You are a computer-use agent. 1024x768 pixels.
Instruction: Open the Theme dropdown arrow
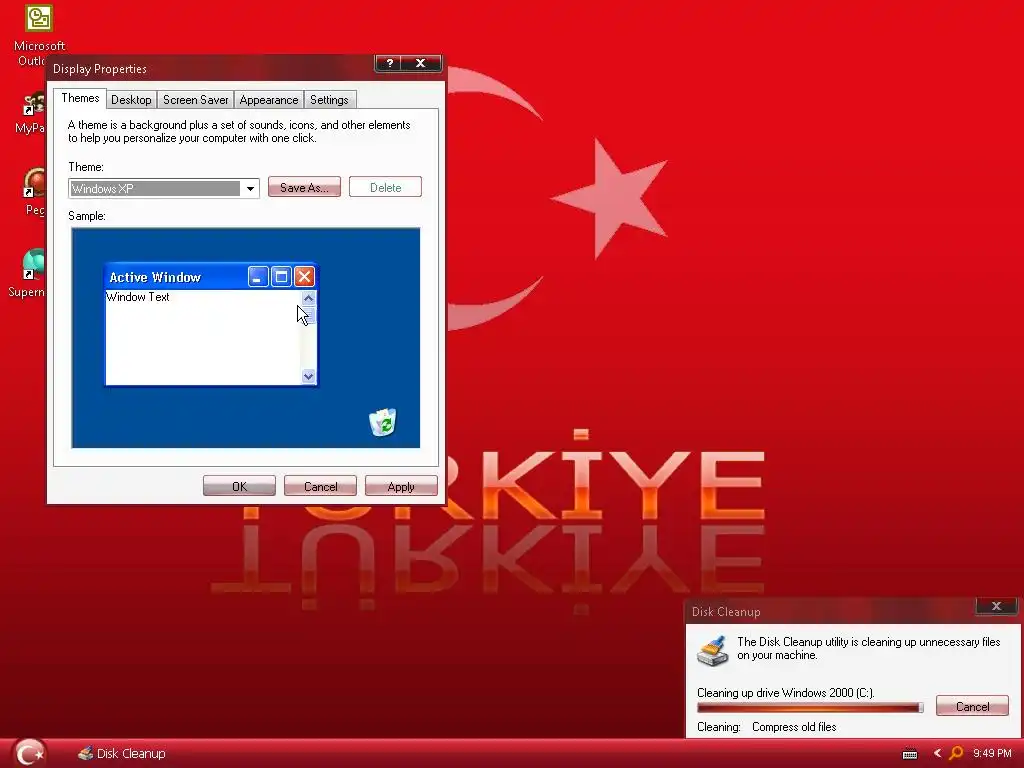coord(250,189)
